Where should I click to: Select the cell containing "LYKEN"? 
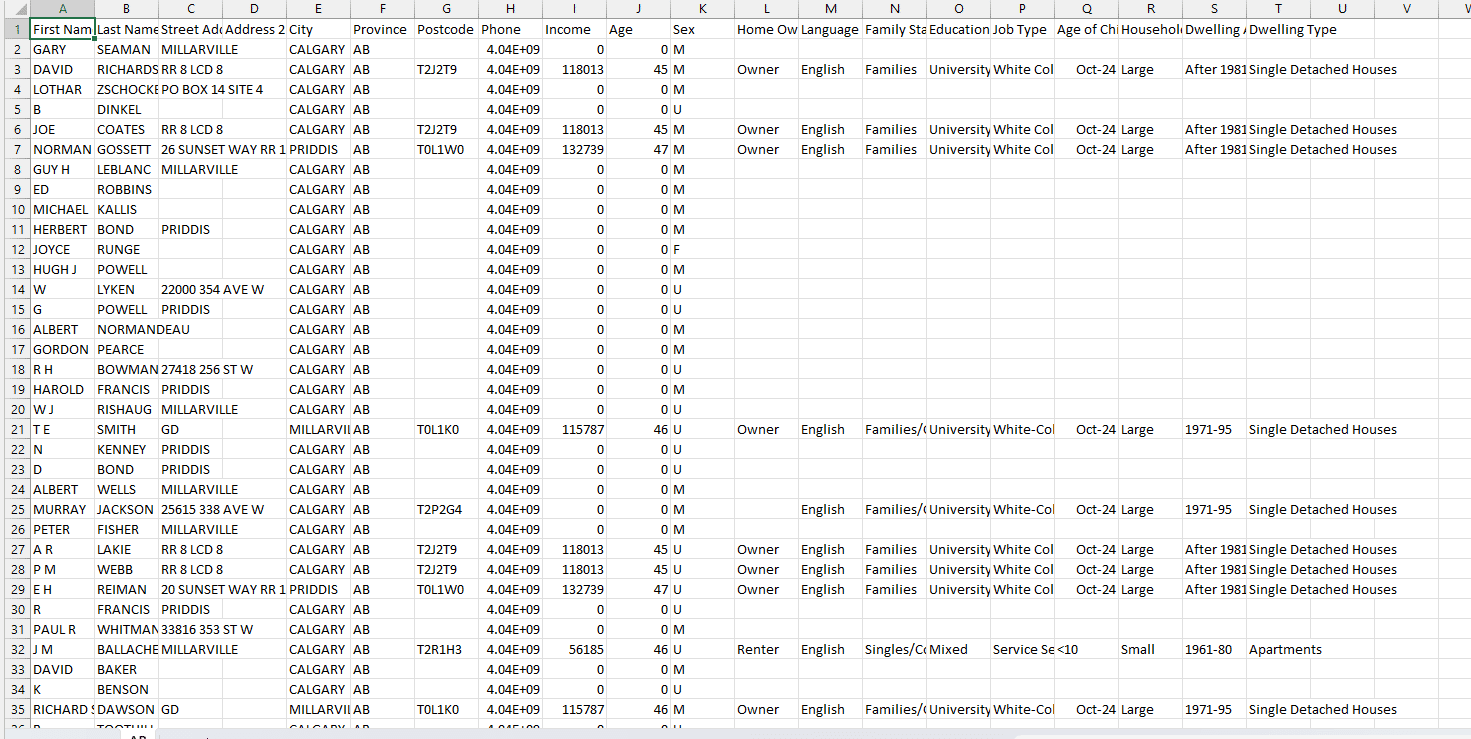[127, 289]
